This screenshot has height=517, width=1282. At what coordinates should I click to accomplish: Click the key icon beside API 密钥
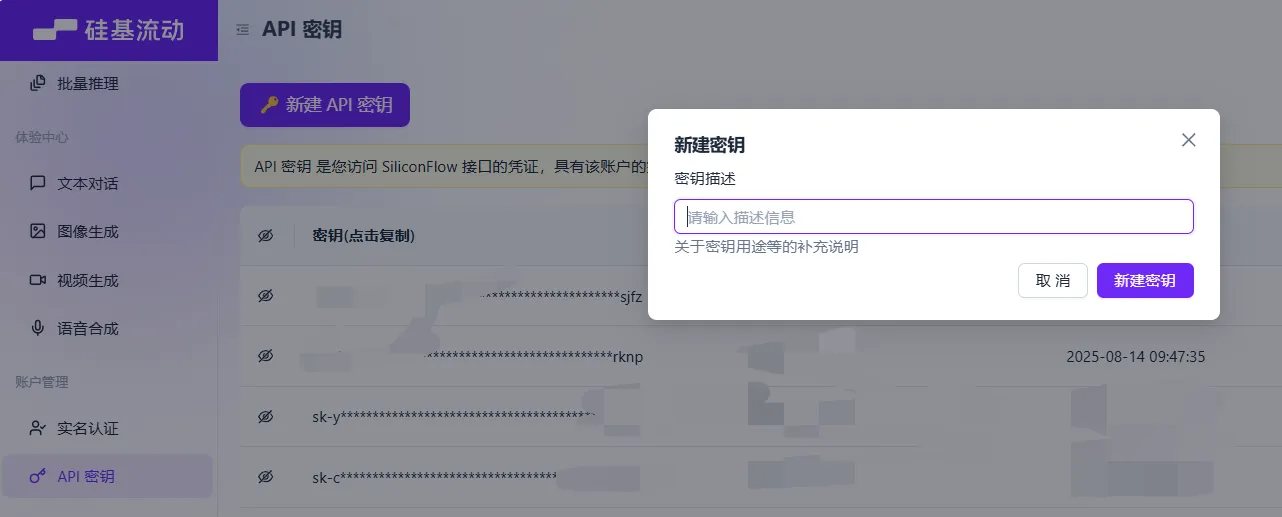(38, 477)
